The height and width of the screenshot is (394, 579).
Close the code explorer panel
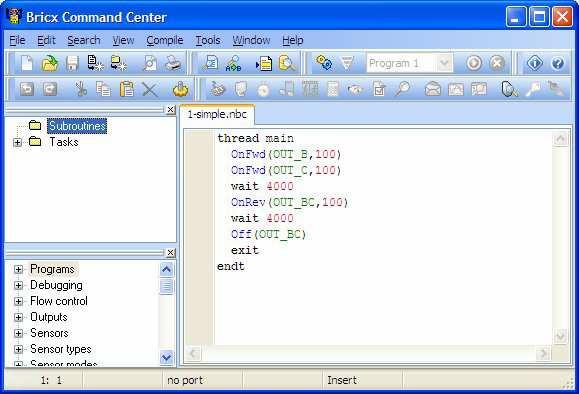click(170, 110)
